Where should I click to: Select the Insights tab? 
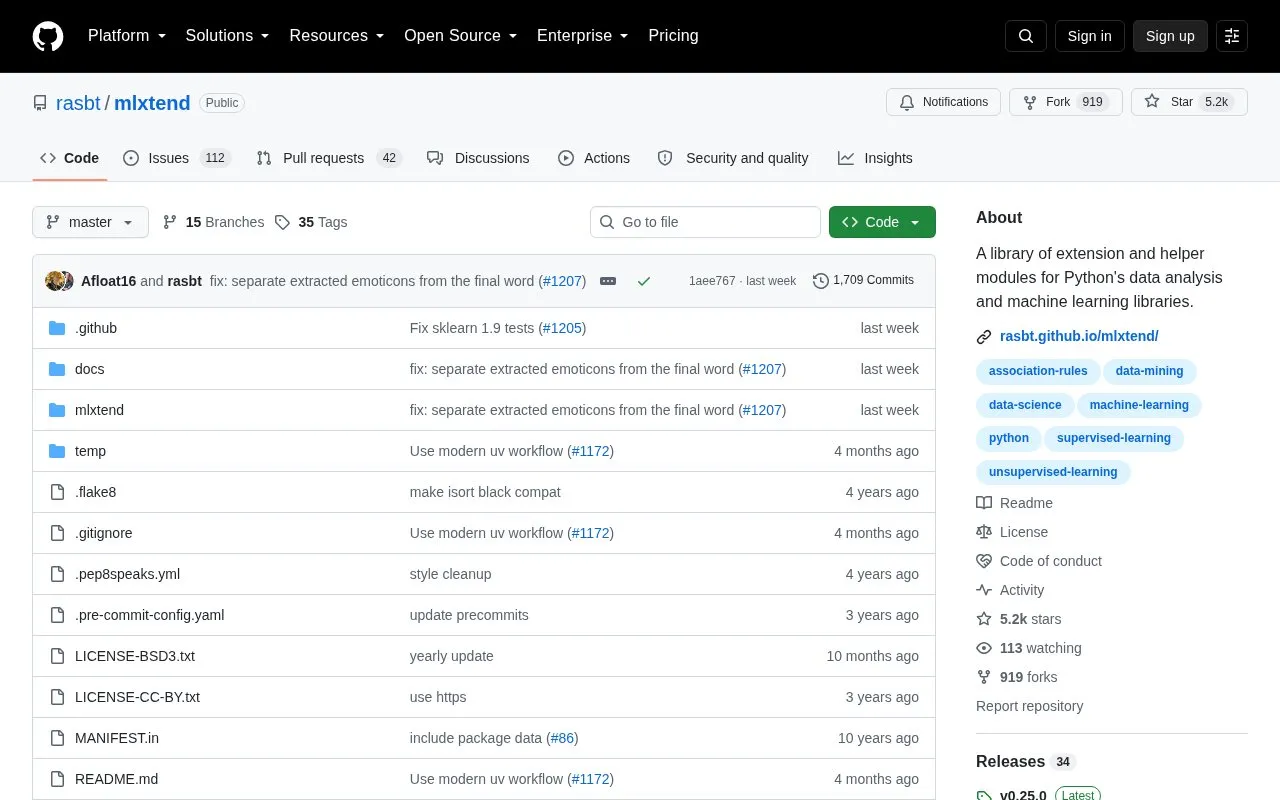click(875, 158)
